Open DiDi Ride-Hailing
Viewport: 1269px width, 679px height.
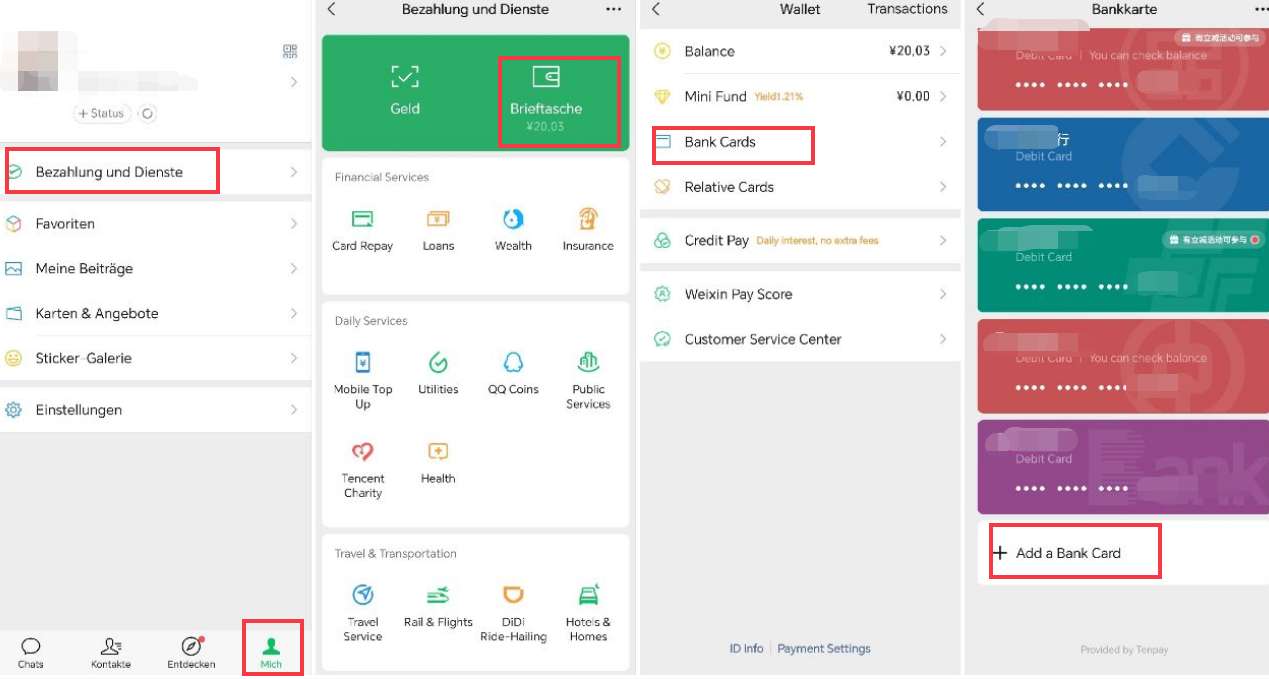(513, 614)
